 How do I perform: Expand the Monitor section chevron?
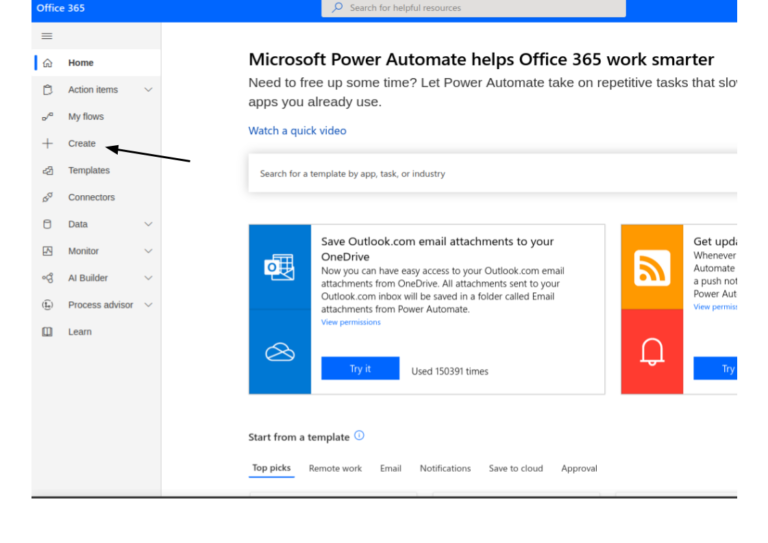point(148,251)
